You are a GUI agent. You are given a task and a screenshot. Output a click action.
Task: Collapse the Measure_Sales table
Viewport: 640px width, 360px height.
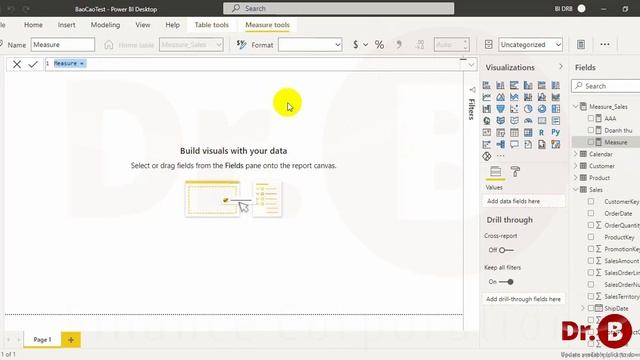[576, 107]
